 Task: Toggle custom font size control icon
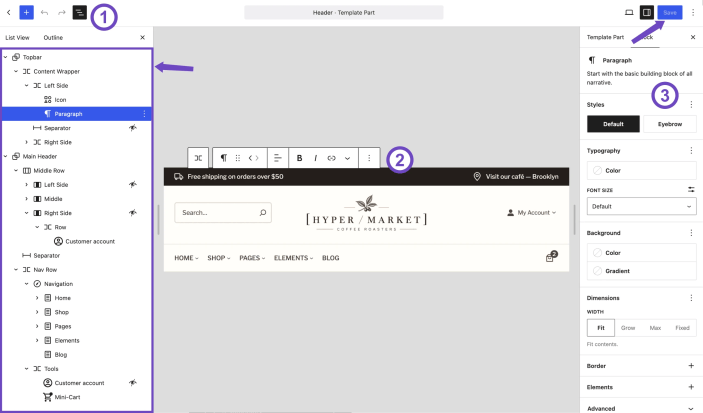[x=691, y=190]
